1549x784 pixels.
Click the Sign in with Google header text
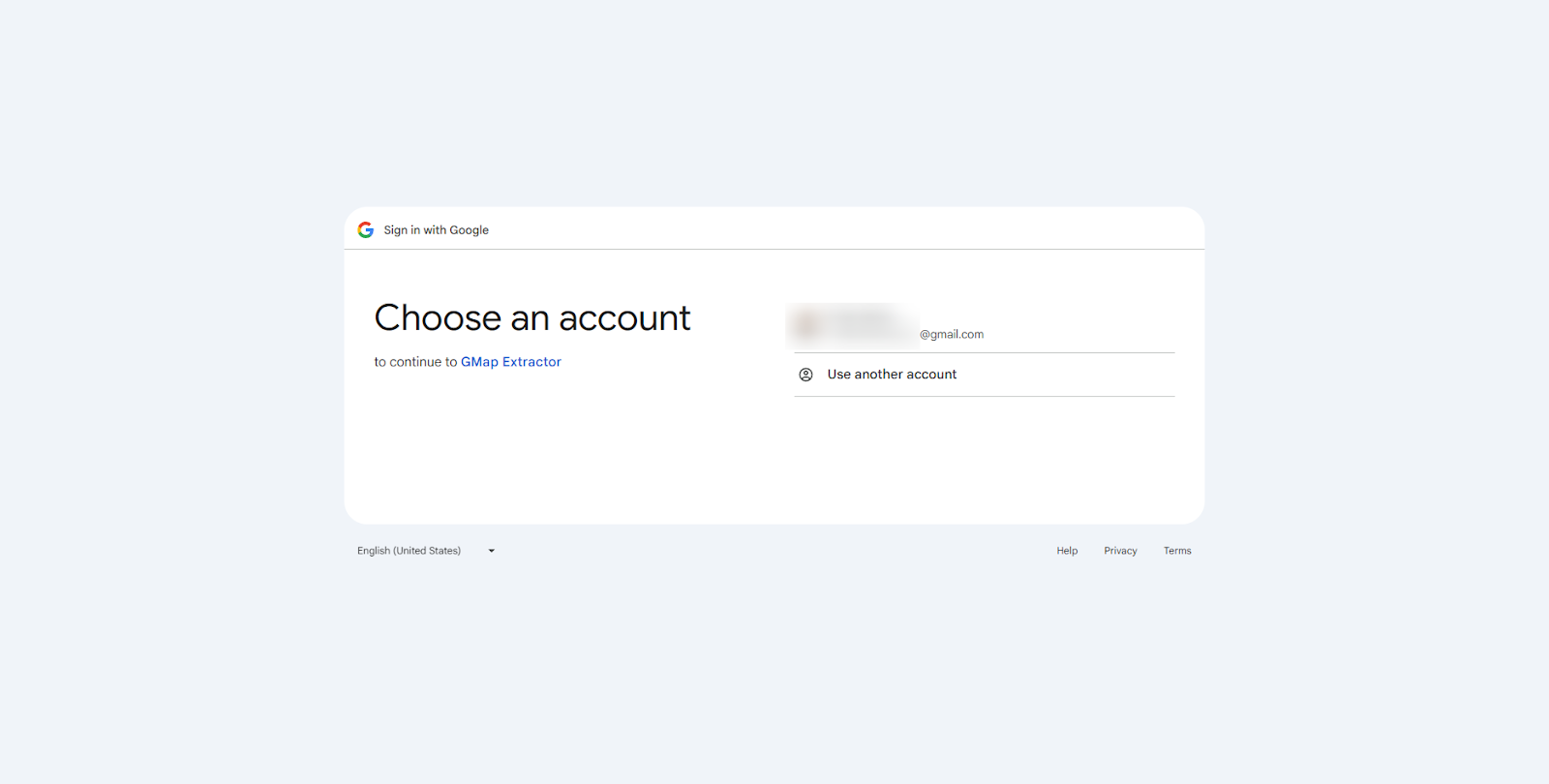pos(436,229)
